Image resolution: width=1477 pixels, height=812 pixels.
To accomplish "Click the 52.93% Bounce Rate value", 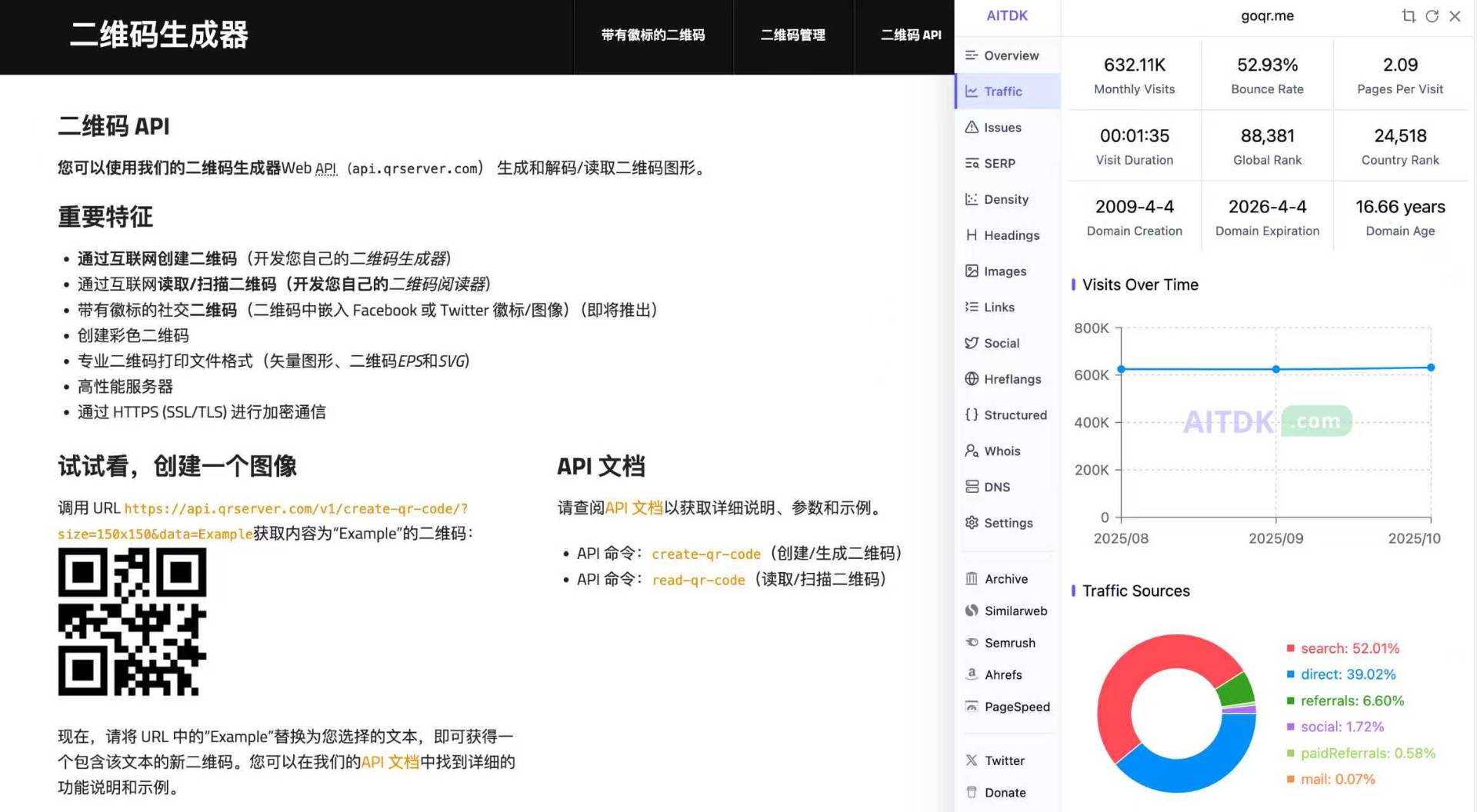I will click(x=1268, y=65).
